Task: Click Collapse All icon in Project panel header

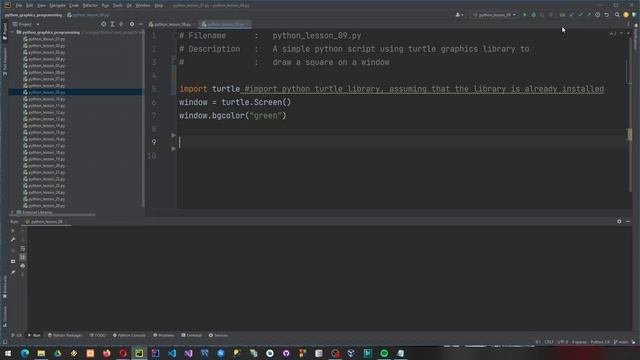Action: 121,24
